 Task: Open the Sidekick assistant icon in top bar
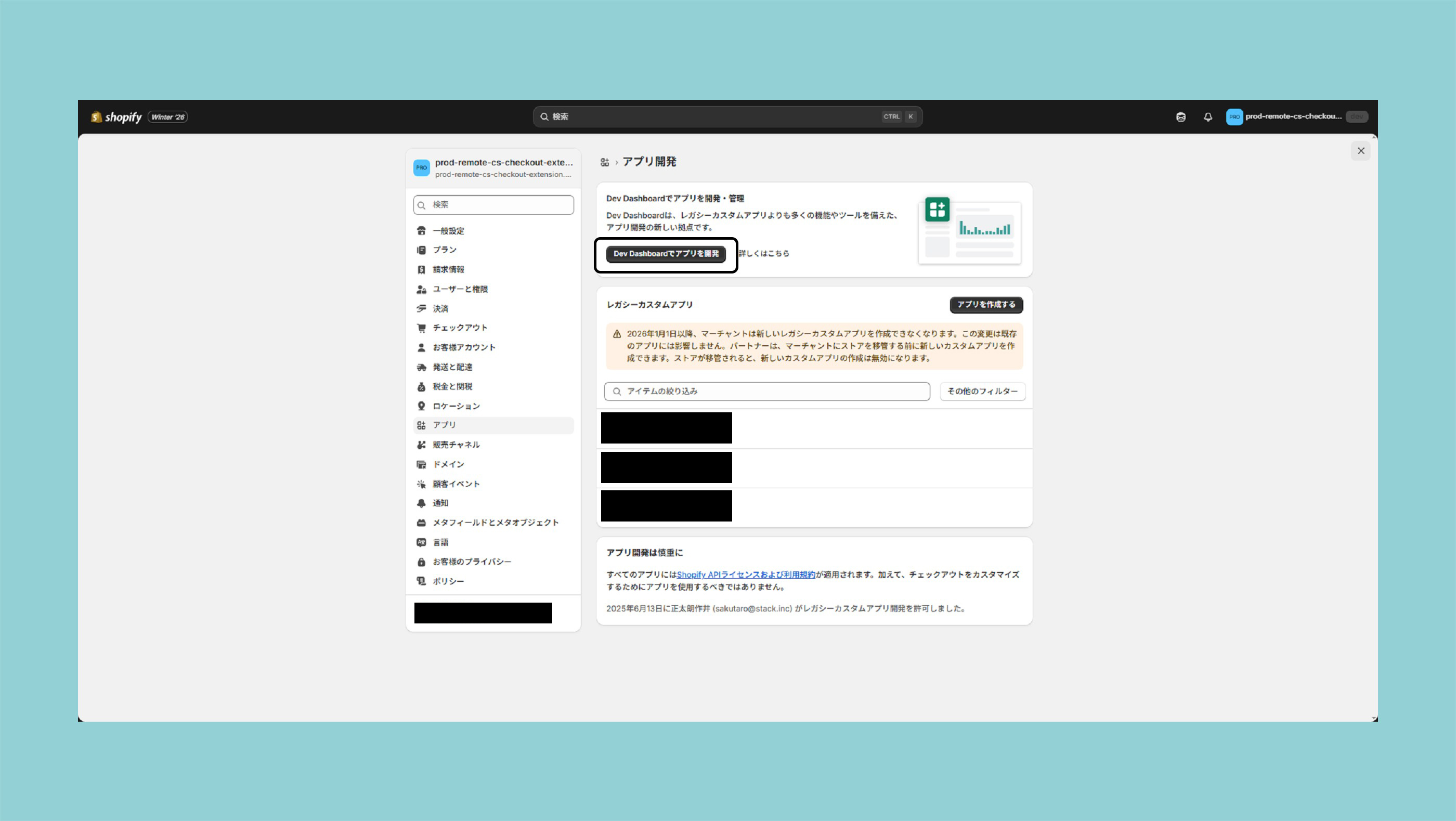coord(1181,117)
